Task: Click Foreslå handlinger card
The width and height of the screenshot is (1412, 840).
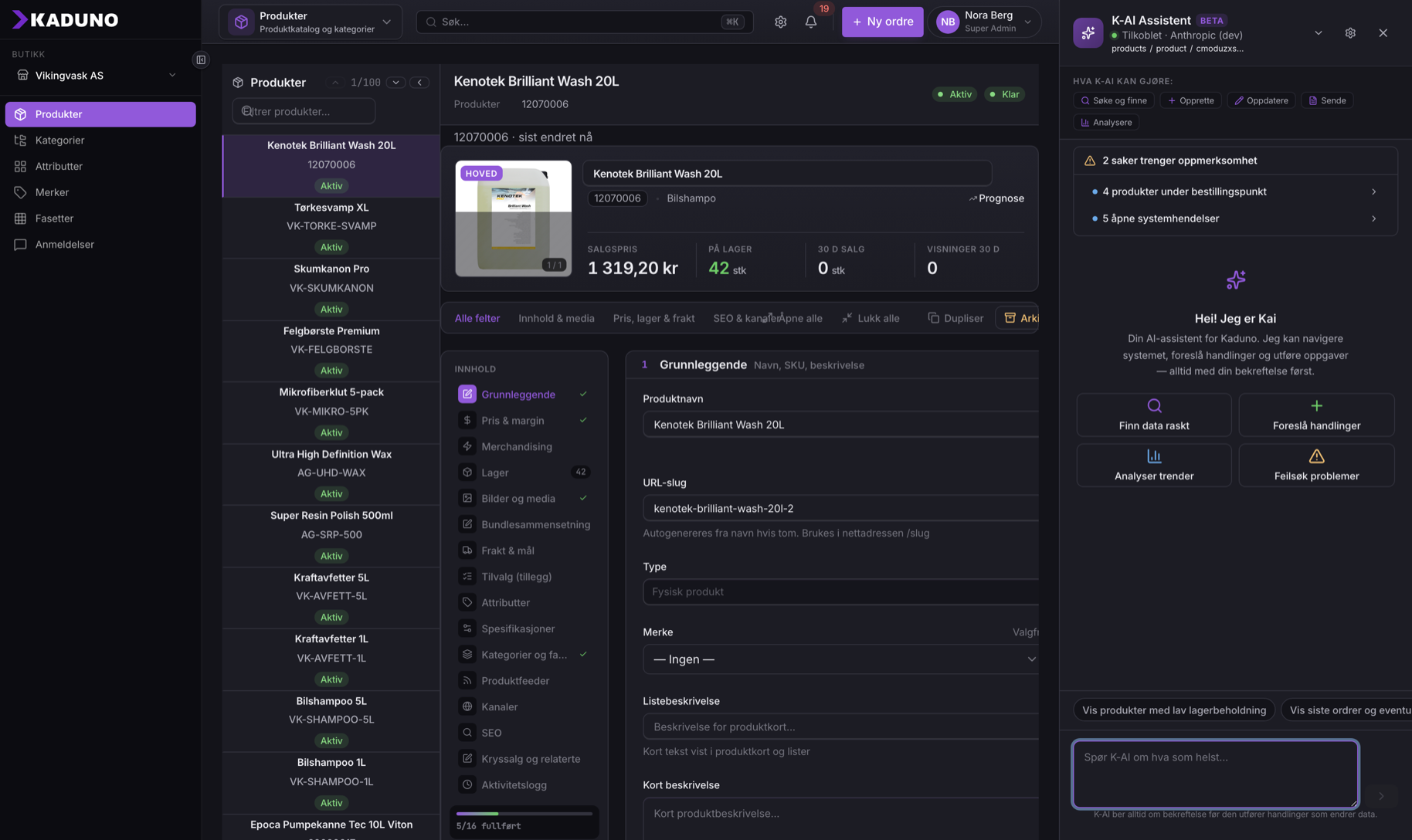Action: pyautogui.click(x=1316, y=415)
